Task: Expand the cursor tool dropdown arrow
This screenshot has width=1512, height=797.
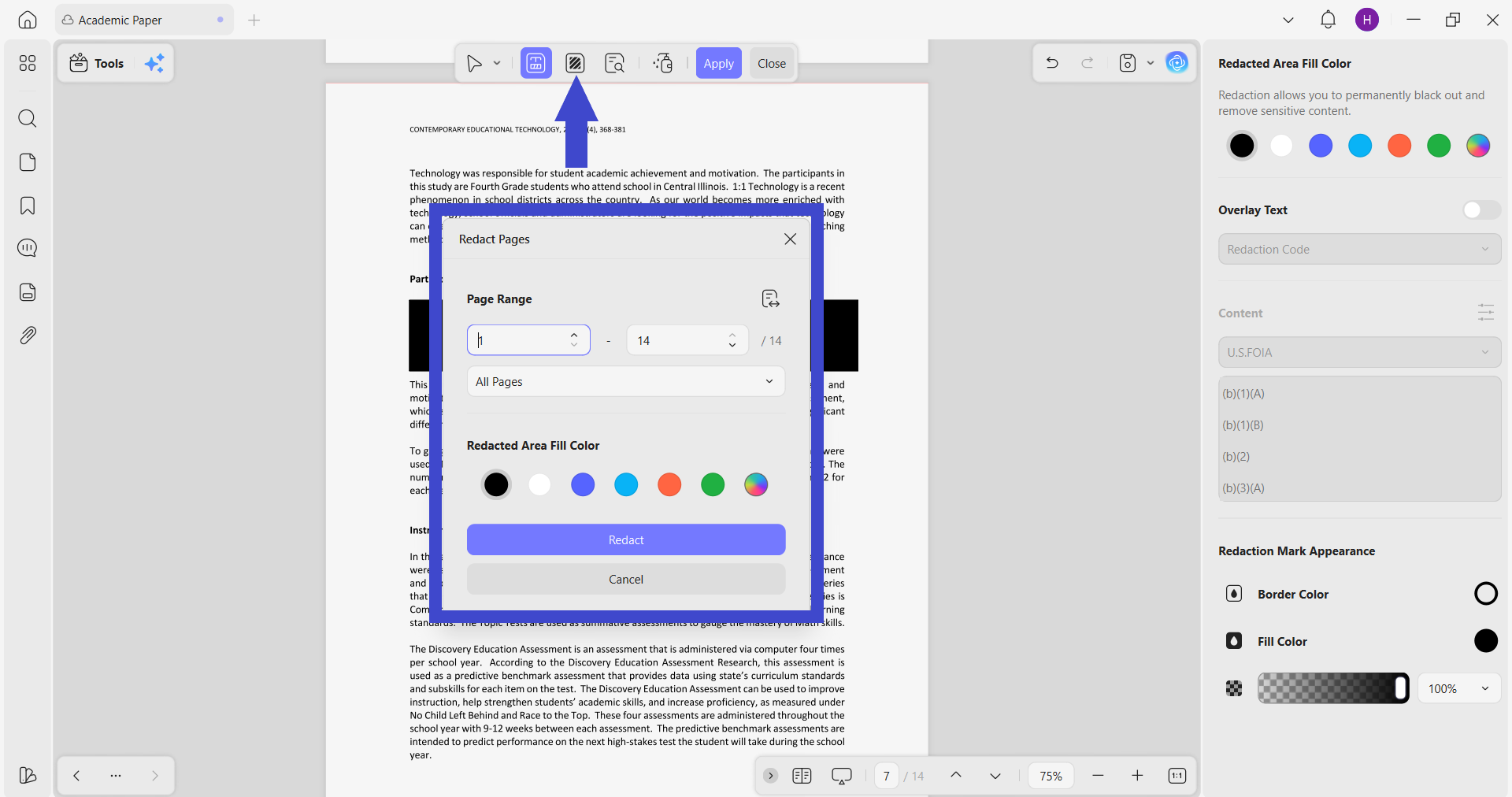Action: (x=497, y=63)
